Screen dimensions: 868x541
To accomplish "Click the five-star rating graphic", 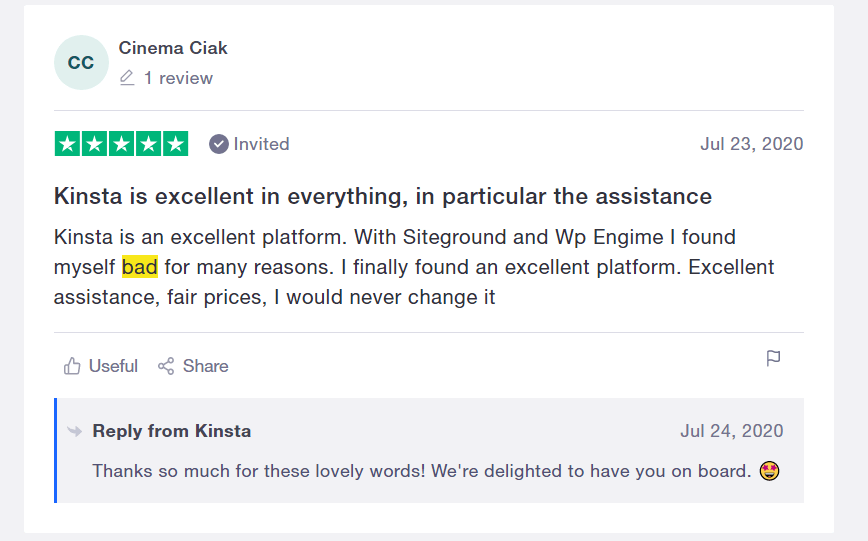I will [x=121, y=144].
